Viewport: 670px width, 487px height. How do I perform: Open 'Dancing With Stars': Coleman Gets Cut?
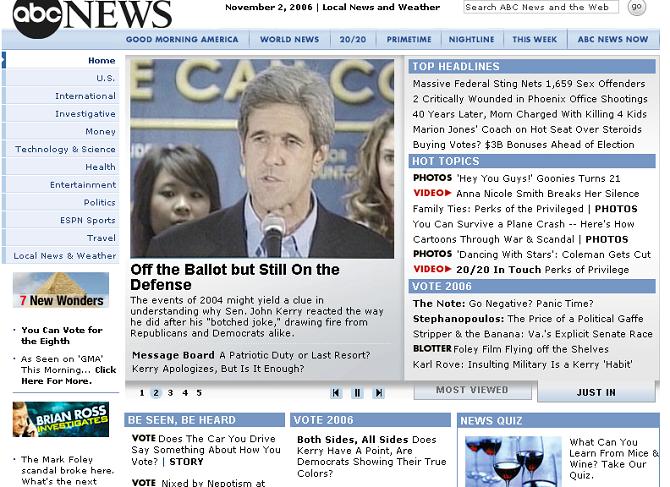(532, 255)
